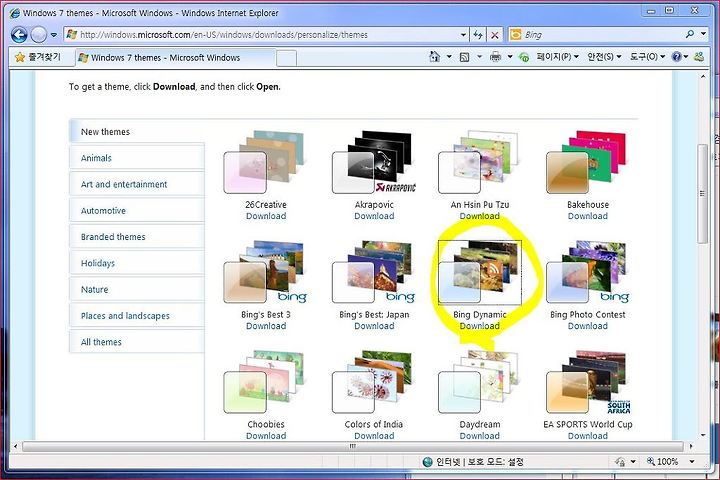Download the Akrapovic theme

point(374,216)
